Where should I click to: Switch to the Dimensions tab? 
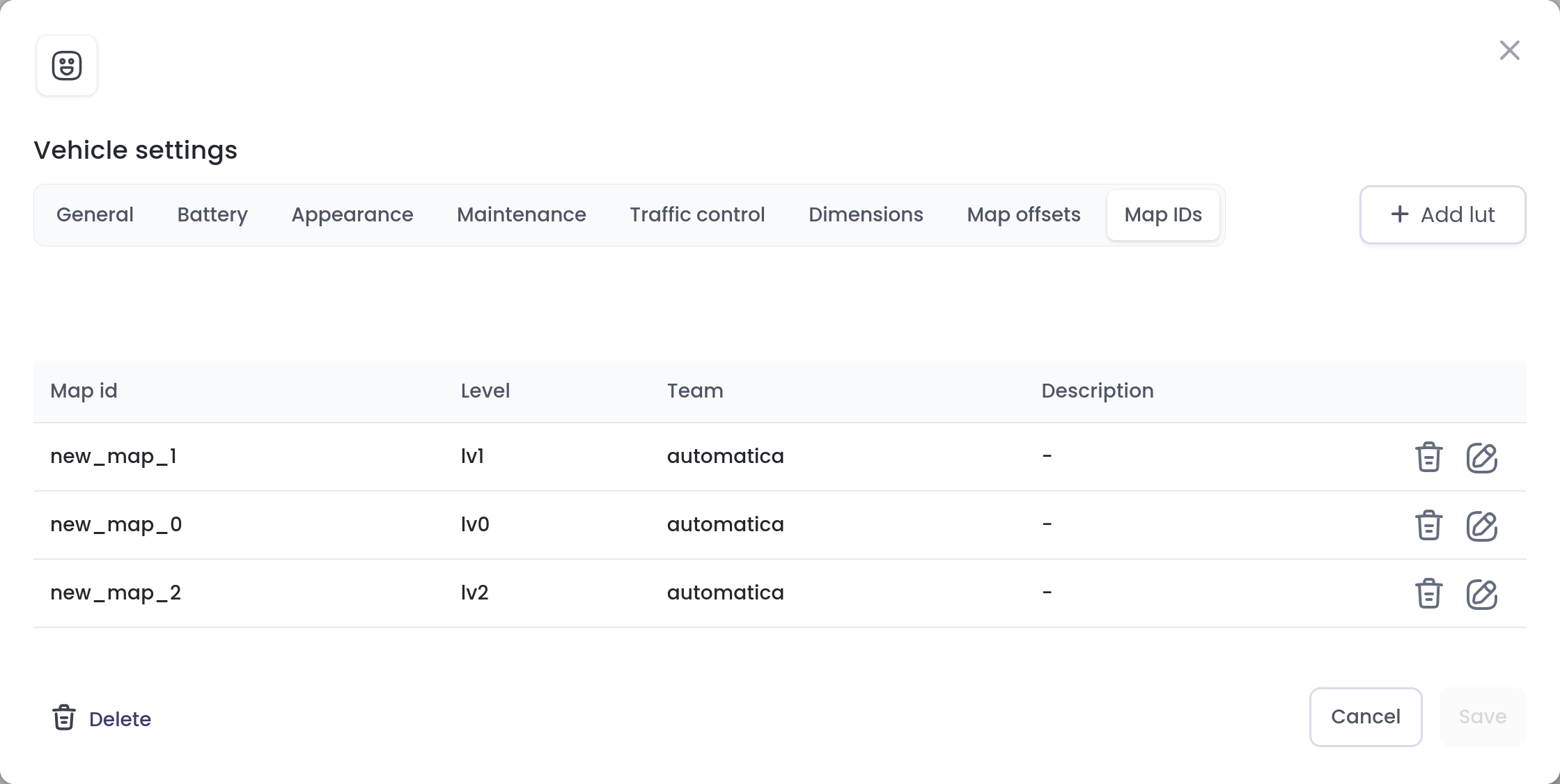[866, 214]
